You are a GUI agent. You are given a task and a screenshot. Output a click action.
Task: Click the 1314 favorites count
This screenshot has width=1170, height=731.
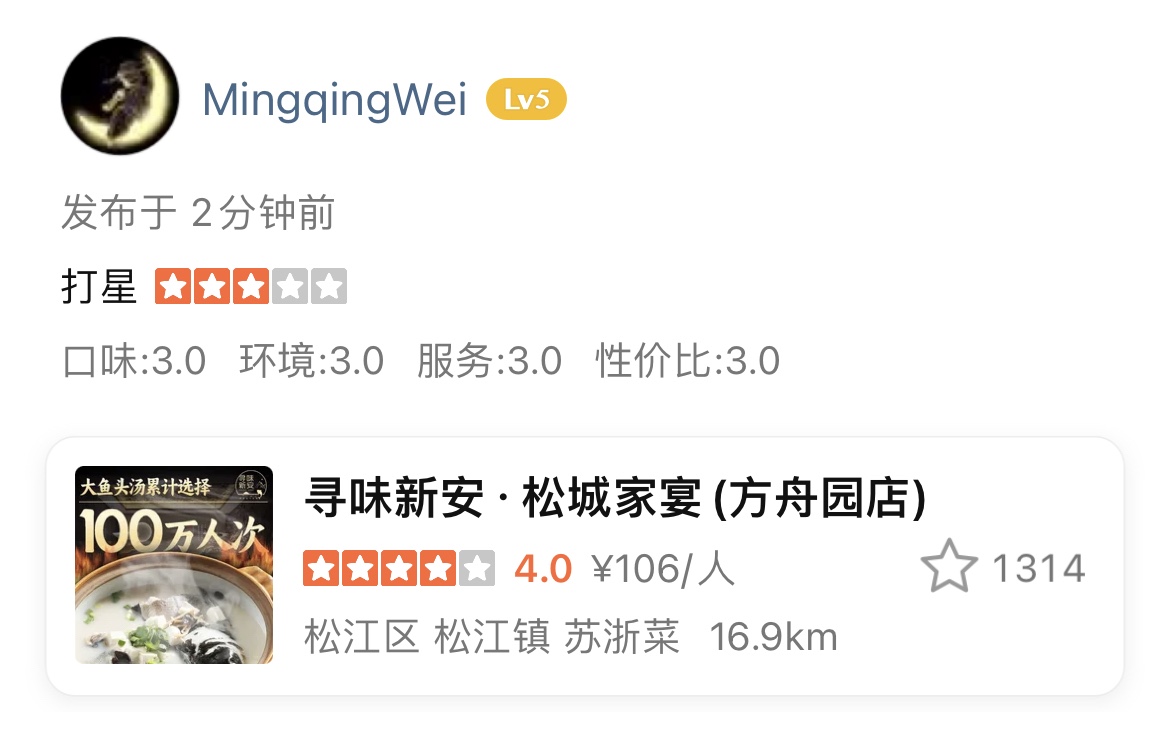pyautogui.click(x=1038, y=568)
